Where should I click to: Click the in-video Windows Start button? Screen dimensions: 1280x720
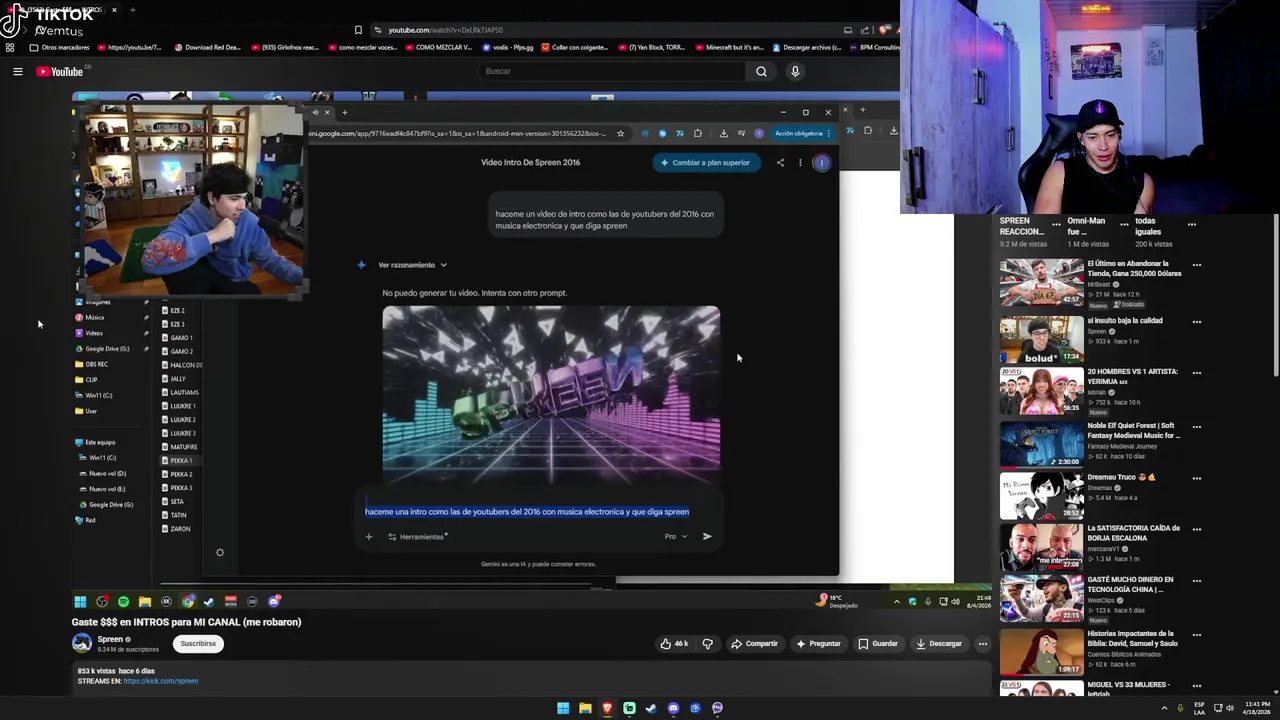tap(80, 601)
